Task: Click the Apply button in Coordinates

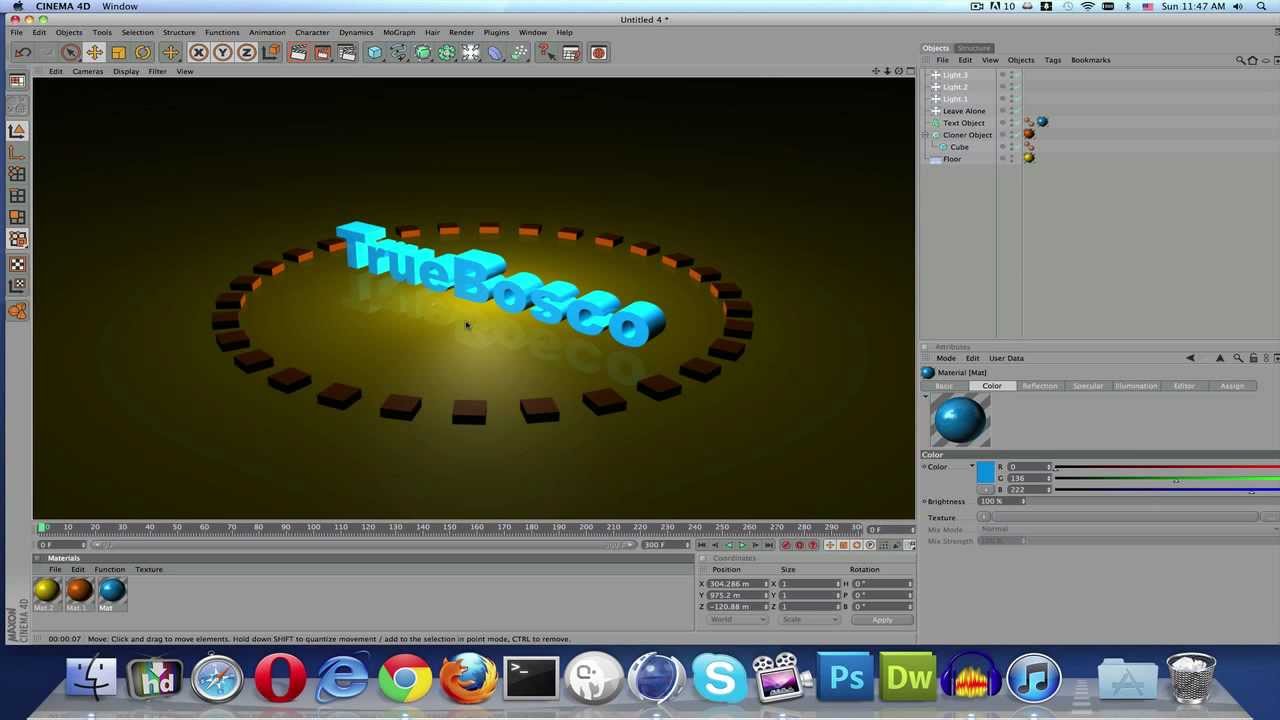Action: click(882, 620)
